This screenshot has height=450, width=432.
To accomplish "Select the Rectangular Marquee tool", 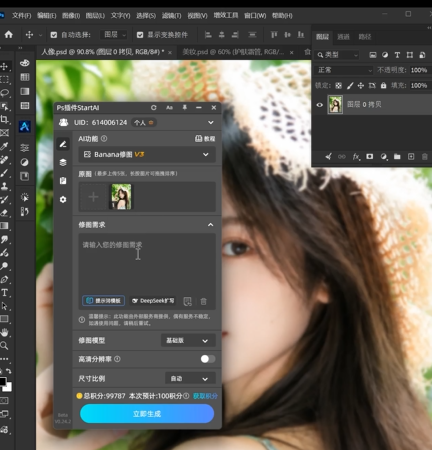I will [x=4, y=79].
